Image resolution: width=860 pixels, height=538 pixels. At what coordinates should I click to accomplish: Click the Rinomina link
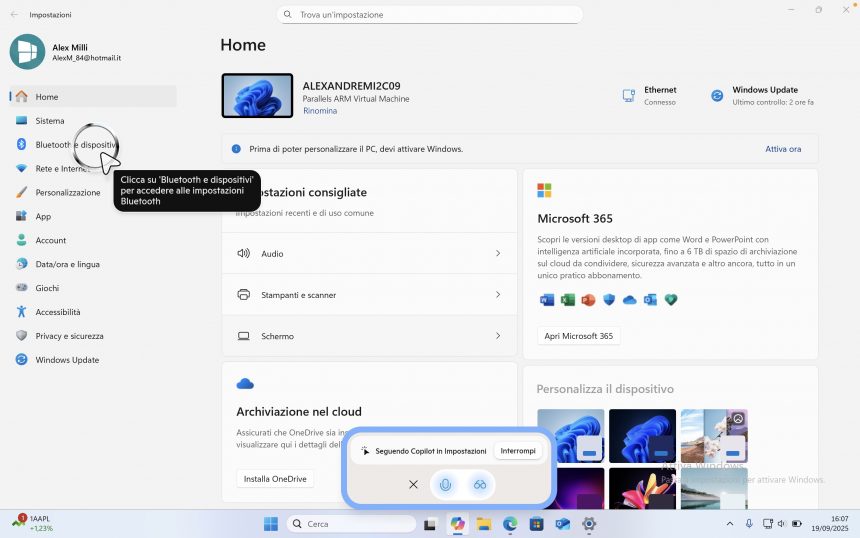click(320, 111)
